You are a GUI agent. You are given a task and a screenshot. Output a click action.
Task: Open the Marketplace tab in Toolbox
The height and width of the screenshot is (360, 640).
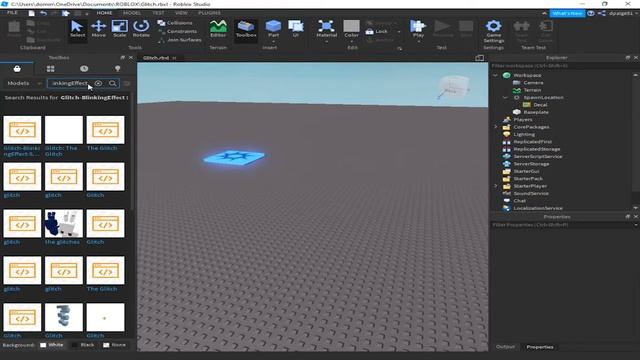pyautogui.click(x=17, y=69)
